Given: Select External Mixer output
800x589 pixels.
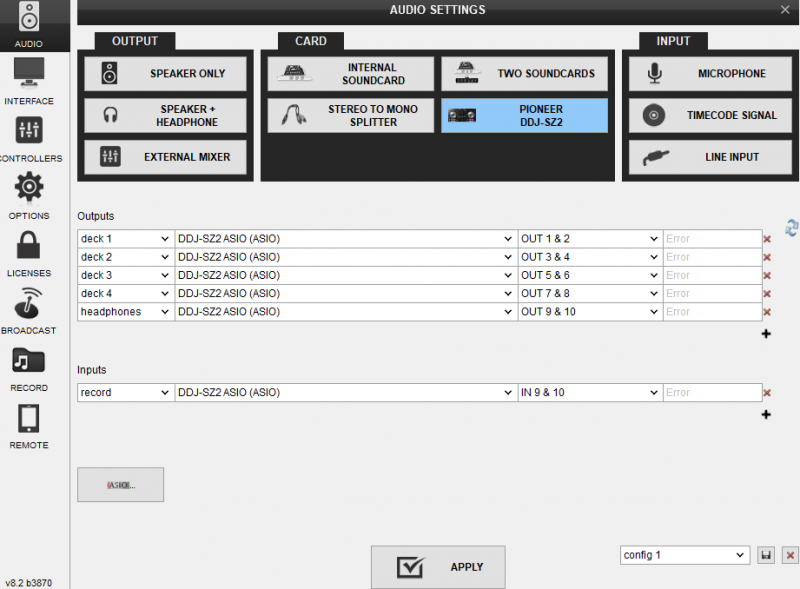Looking at the screenshot, I should pyautogui.click(x=165, y=157).
